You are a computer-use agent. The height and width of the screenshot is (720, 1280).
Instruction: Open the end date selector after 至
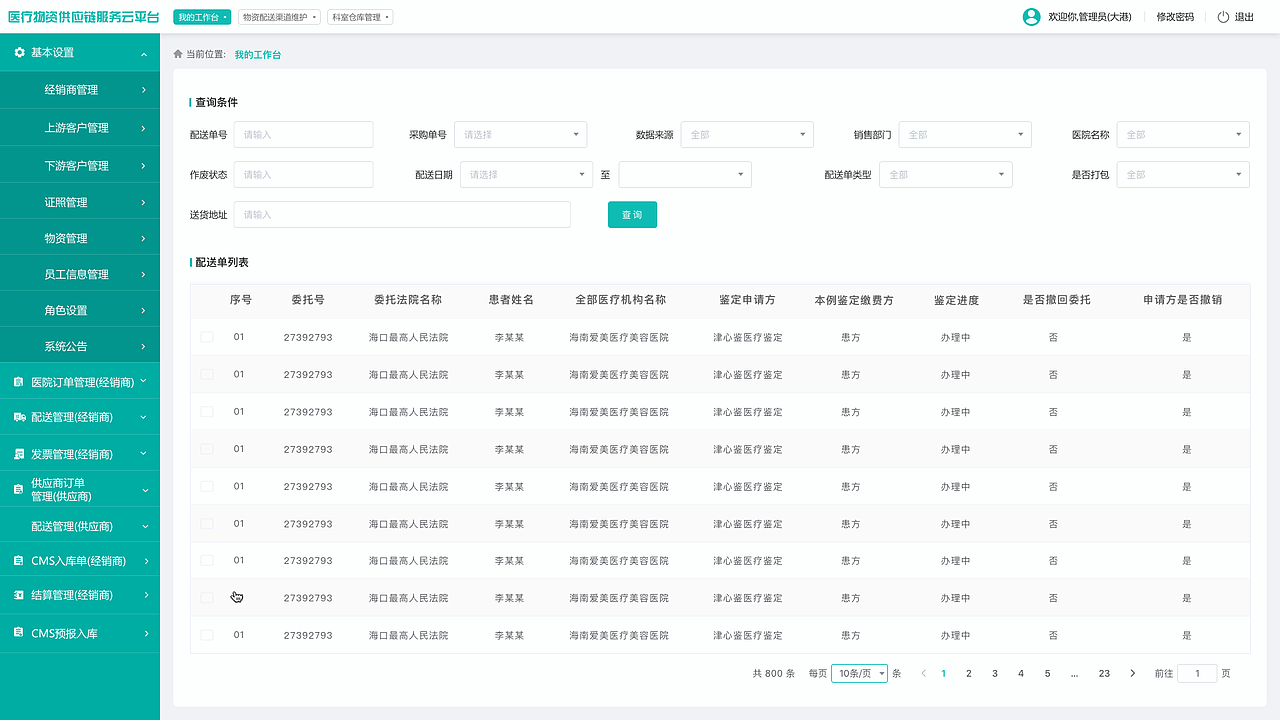tap(685, 174)
